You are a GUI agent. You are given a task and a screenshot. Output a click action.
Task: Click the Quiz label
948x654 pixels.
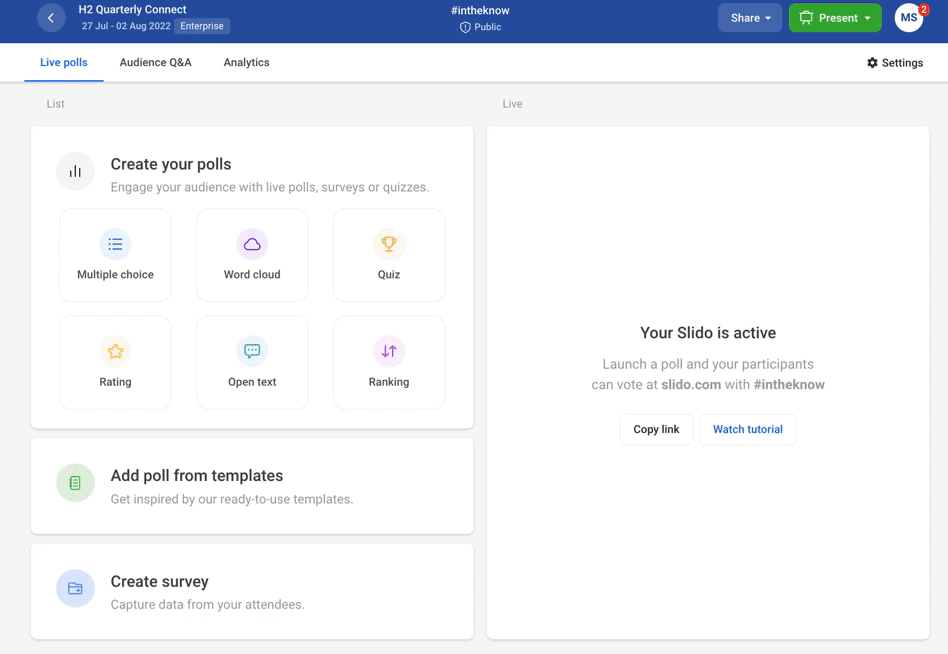click(x=389, y=274)
